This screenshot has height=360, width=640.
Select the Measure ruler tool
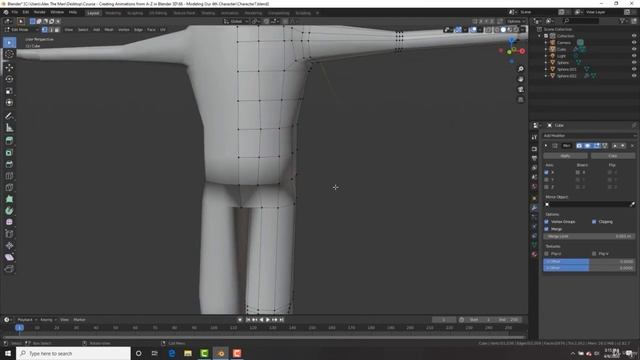pyautogui.click(x=9, y=128)
